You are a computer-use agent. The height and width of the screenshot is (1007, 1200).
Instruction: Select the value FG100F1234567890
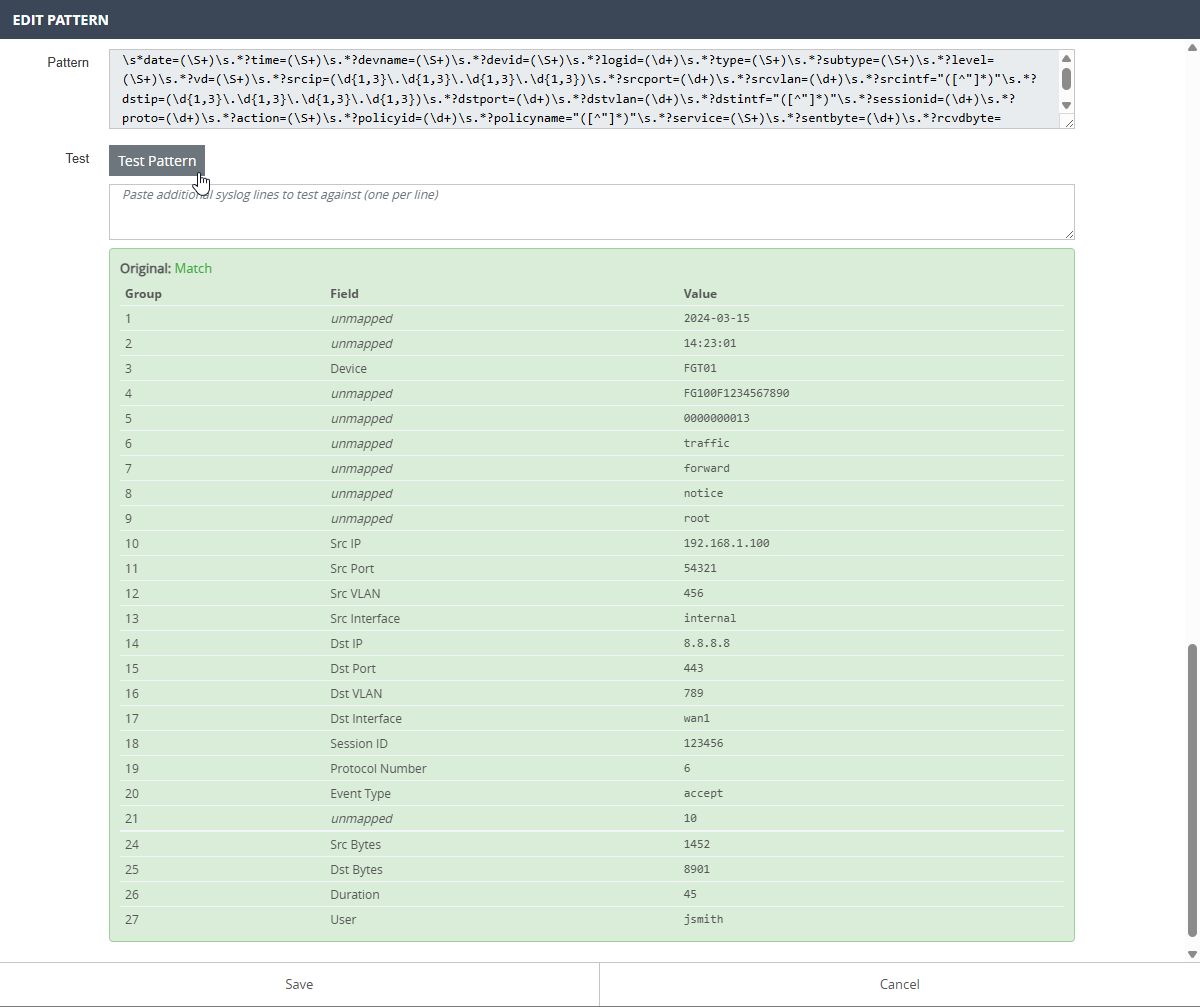[x=736, y=393]
